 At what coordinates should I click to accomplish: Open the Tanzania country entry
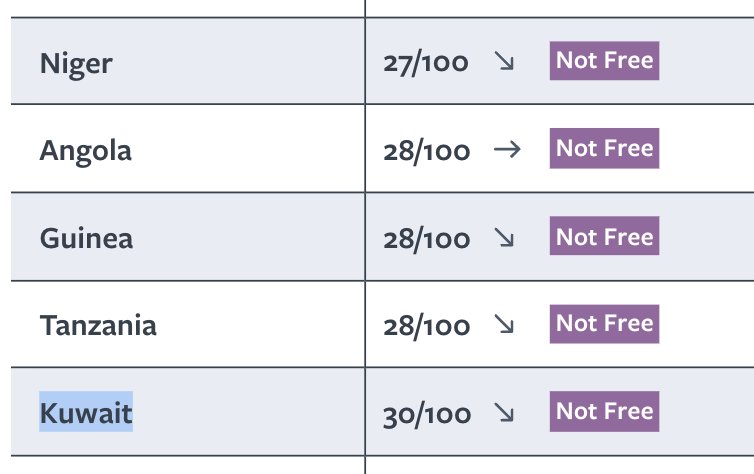click(x=98, y=326)
